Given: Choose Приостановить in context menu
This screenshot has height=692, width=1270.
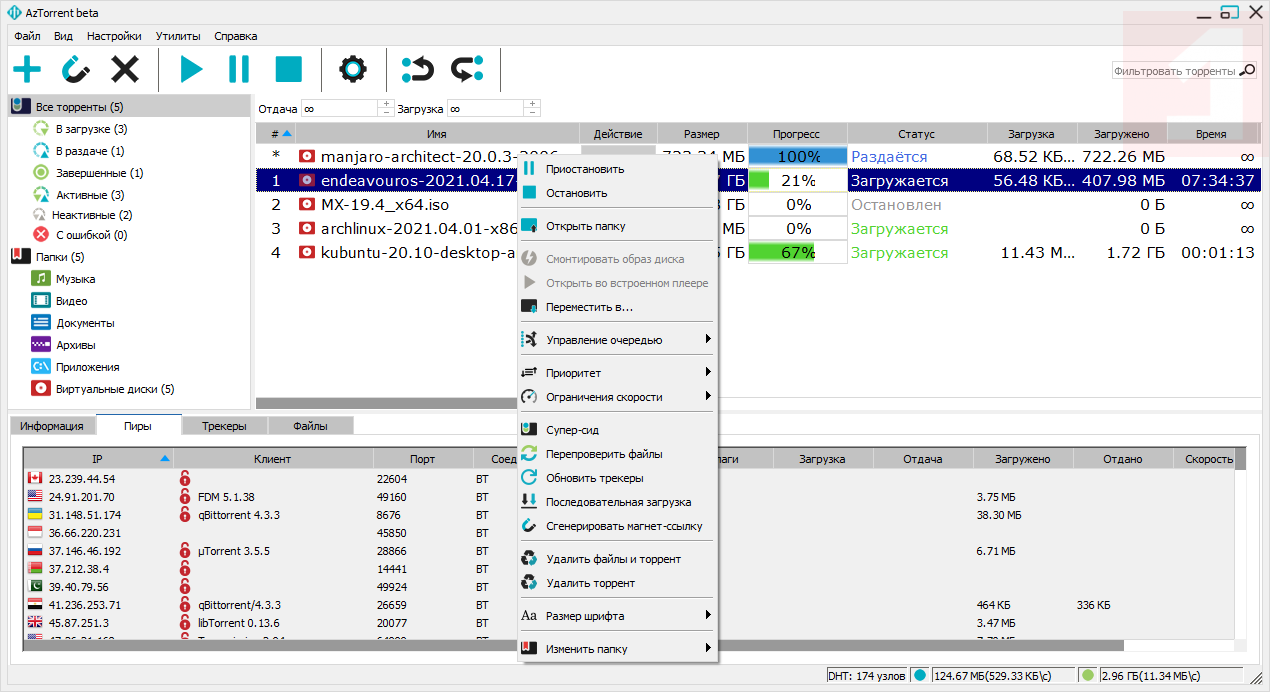Looking at the screenshot, I should click(584, 169).
